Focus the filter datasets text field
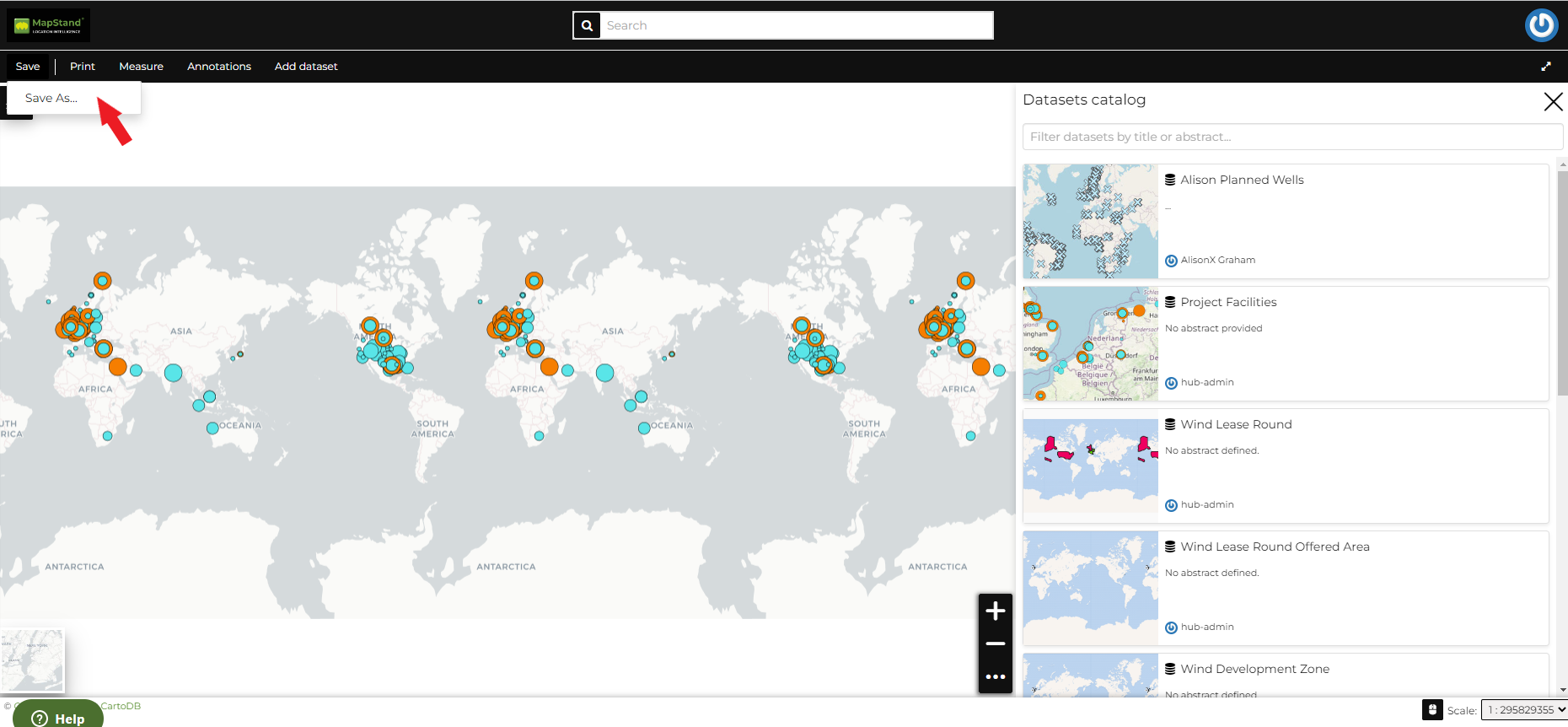 [1291, 137]
